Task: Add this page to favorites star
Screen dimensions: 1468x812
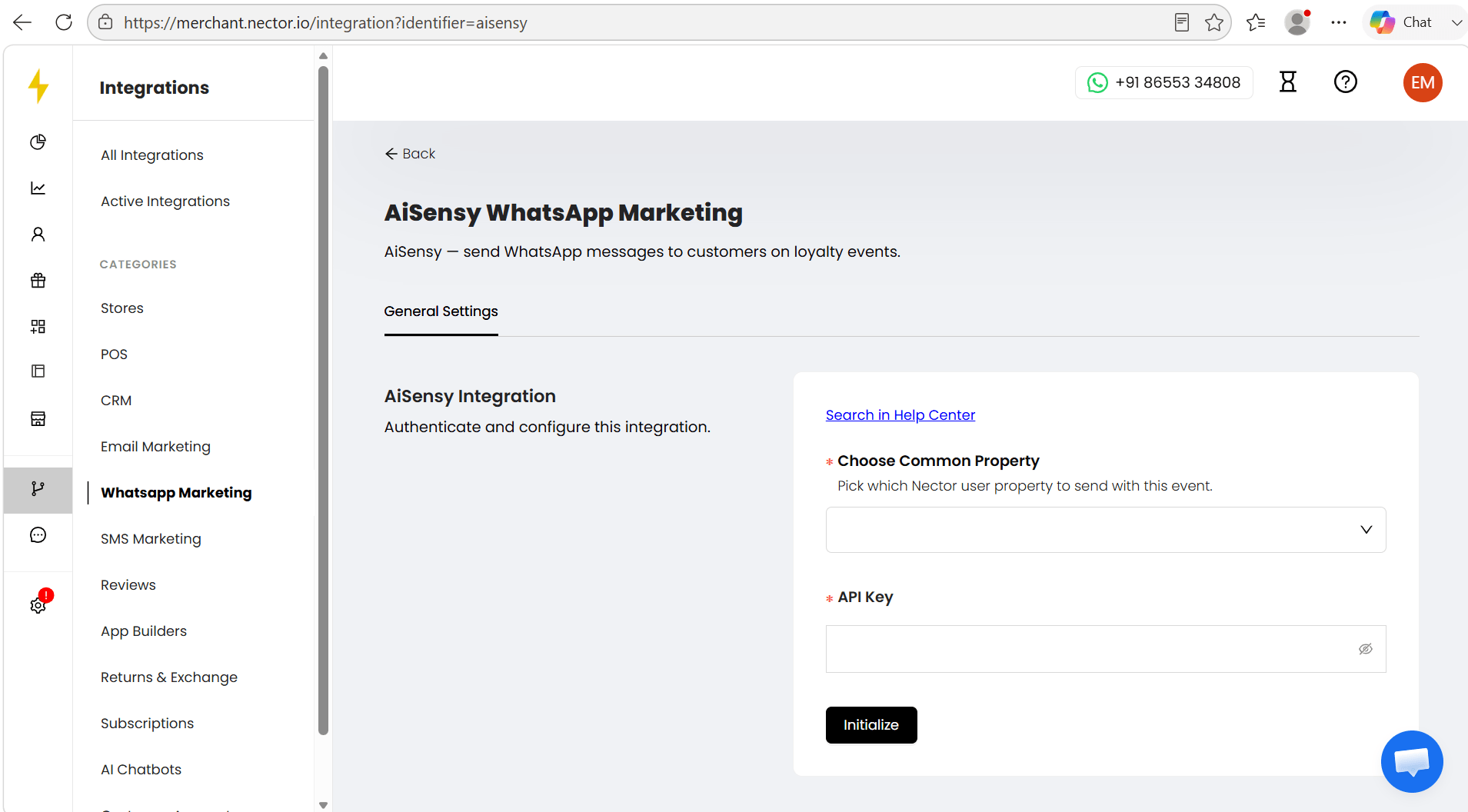Action: click(1214, 22)
